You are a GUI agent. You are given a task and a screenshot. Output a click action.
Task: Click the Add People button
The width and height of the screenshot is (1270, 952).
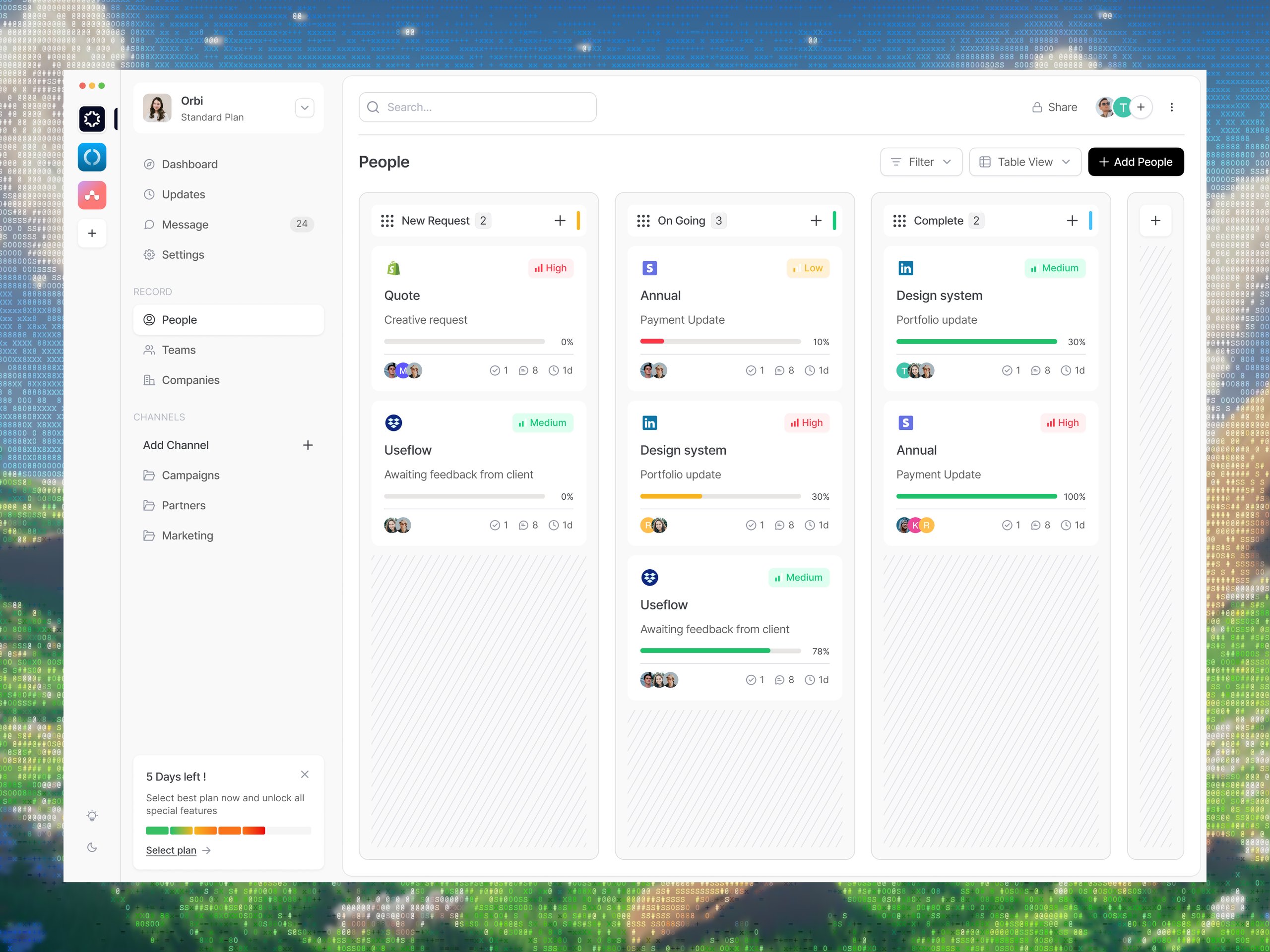click(1136, 162)
